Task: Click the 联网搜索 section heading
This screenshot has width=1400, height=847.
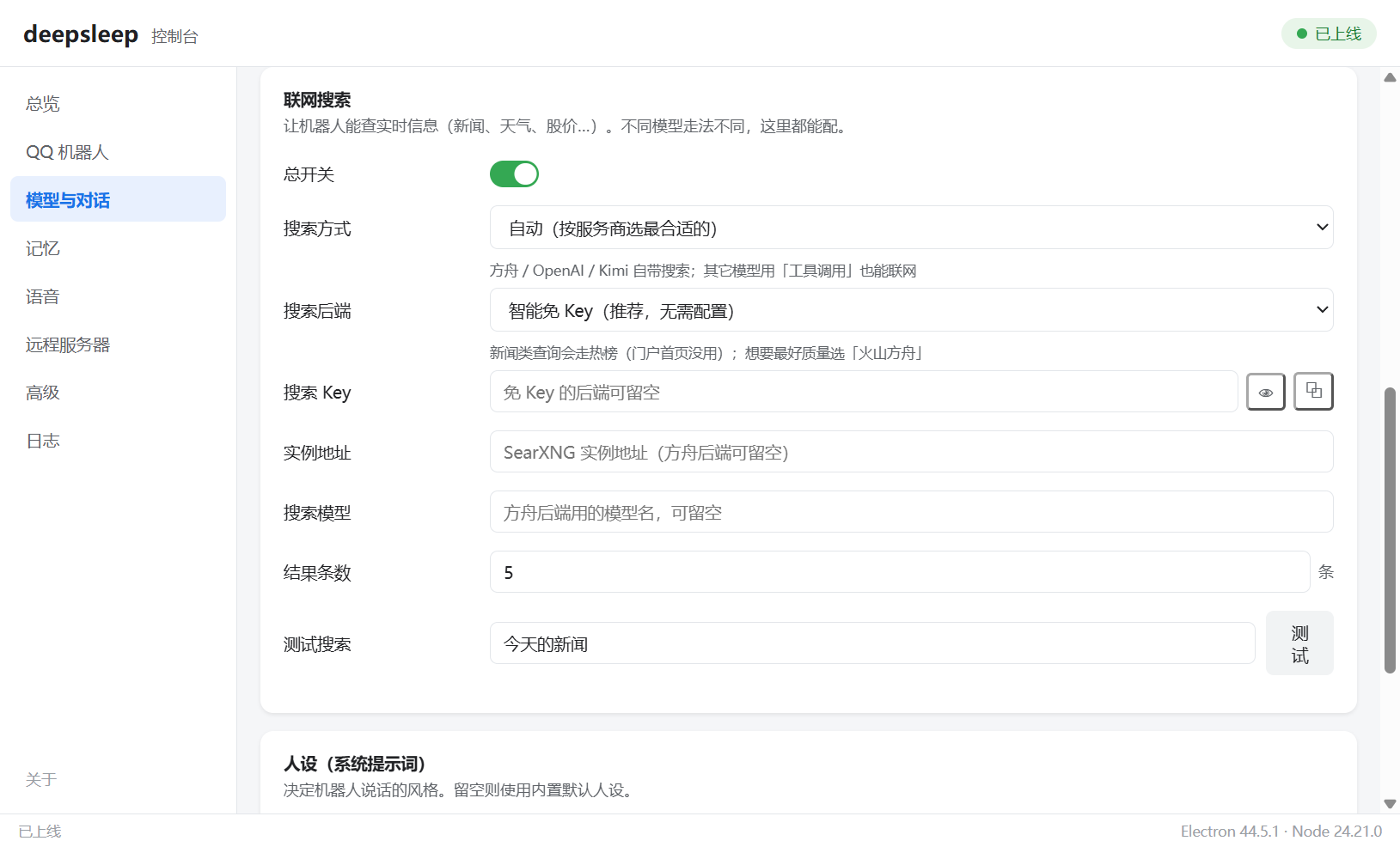Action: point(317,101)
